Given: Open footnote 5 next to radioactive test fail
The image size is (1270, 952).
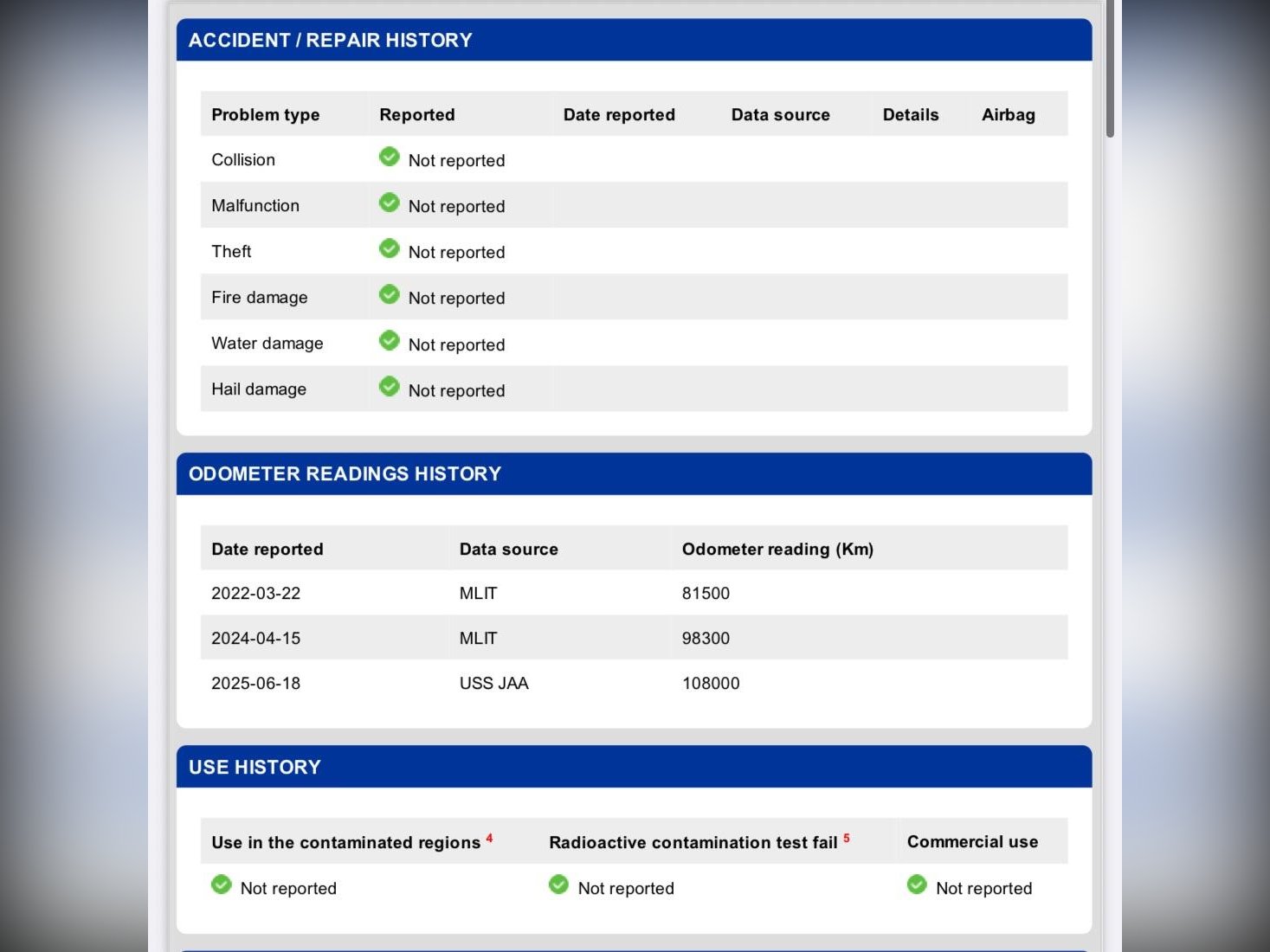Looking at the screenshot, I should click(x=846, y=838).
